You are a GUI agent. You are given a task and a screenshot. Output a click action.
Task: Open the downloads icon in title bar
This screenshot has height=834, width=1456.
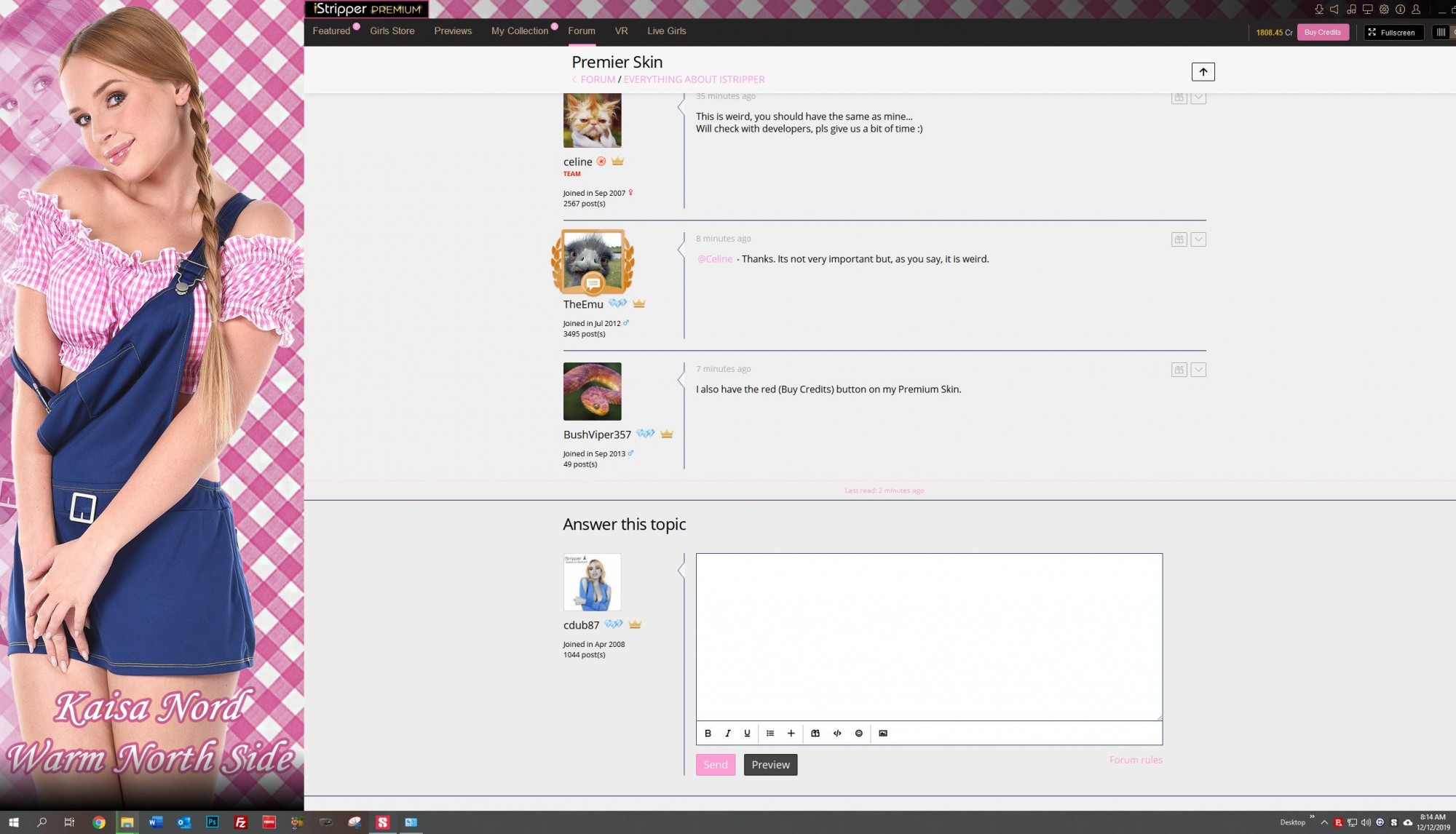coord(1319,9)
